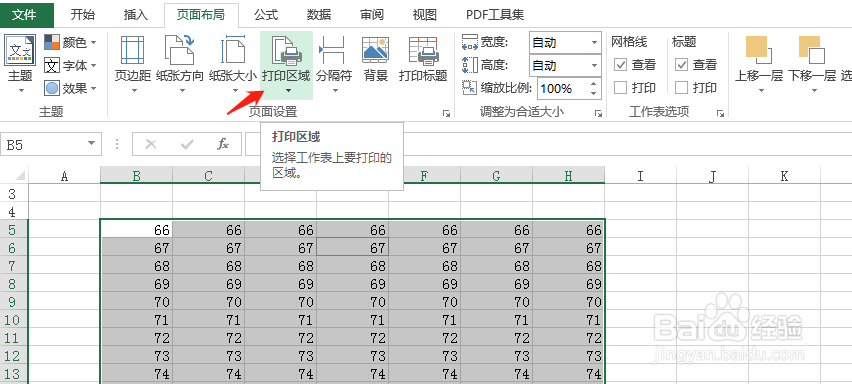Select row 5 header
Image resolution: width=852 pixels, height=384 pixels.
click(14, 230)
